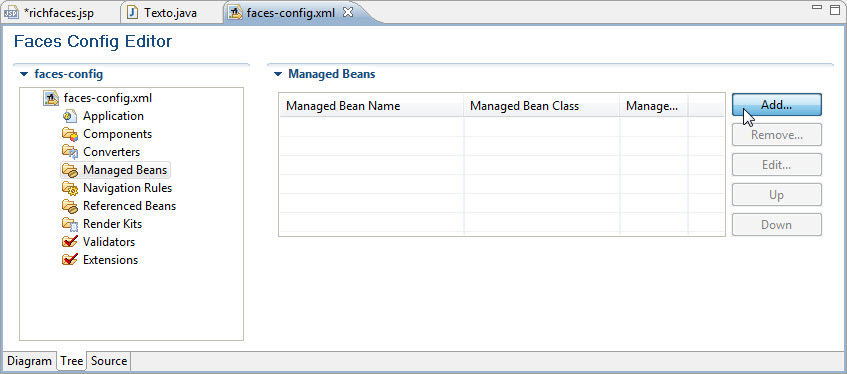Select Components in the tree

117,134
